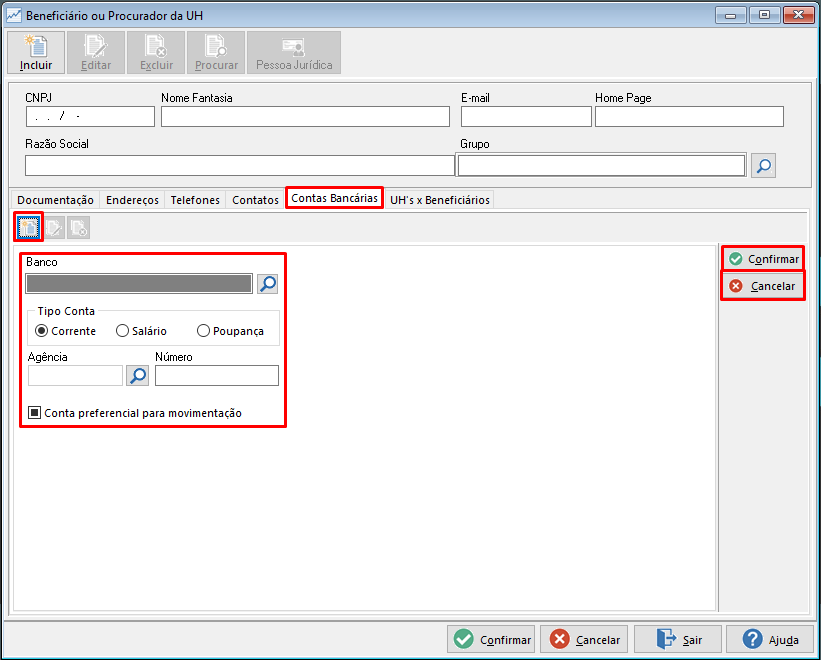The height and width of the screenshot is (660, 821).
Task: Select Corrente account type
Action: click(x=65, y=331)
